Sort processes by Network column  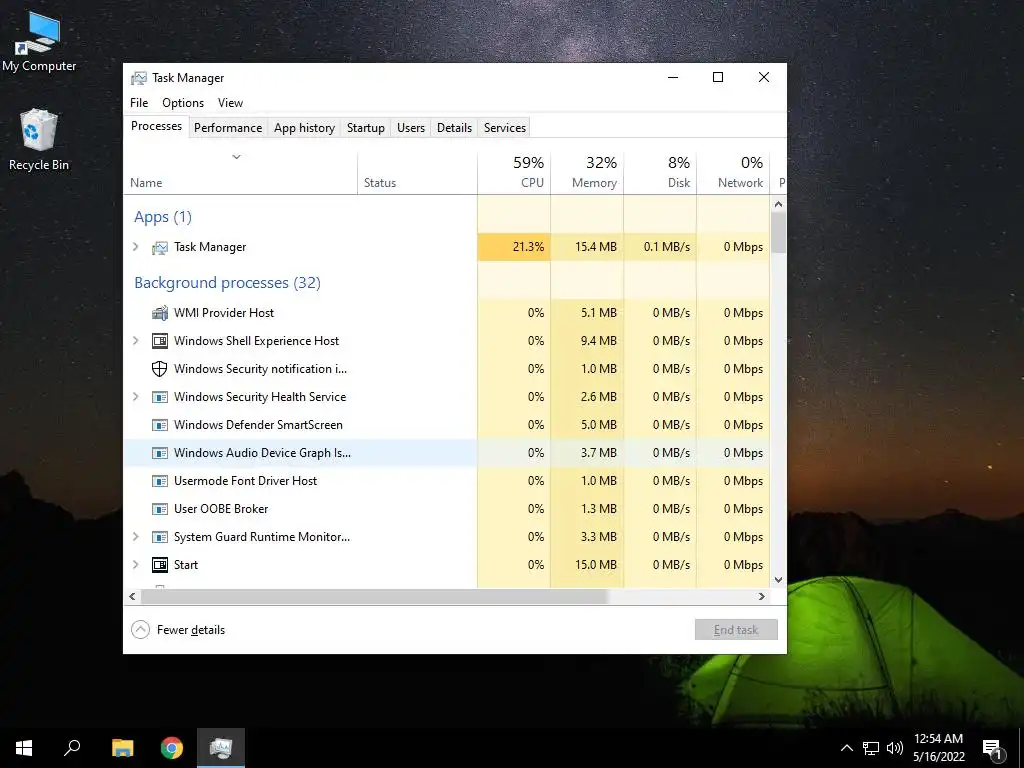pos(733,173)
